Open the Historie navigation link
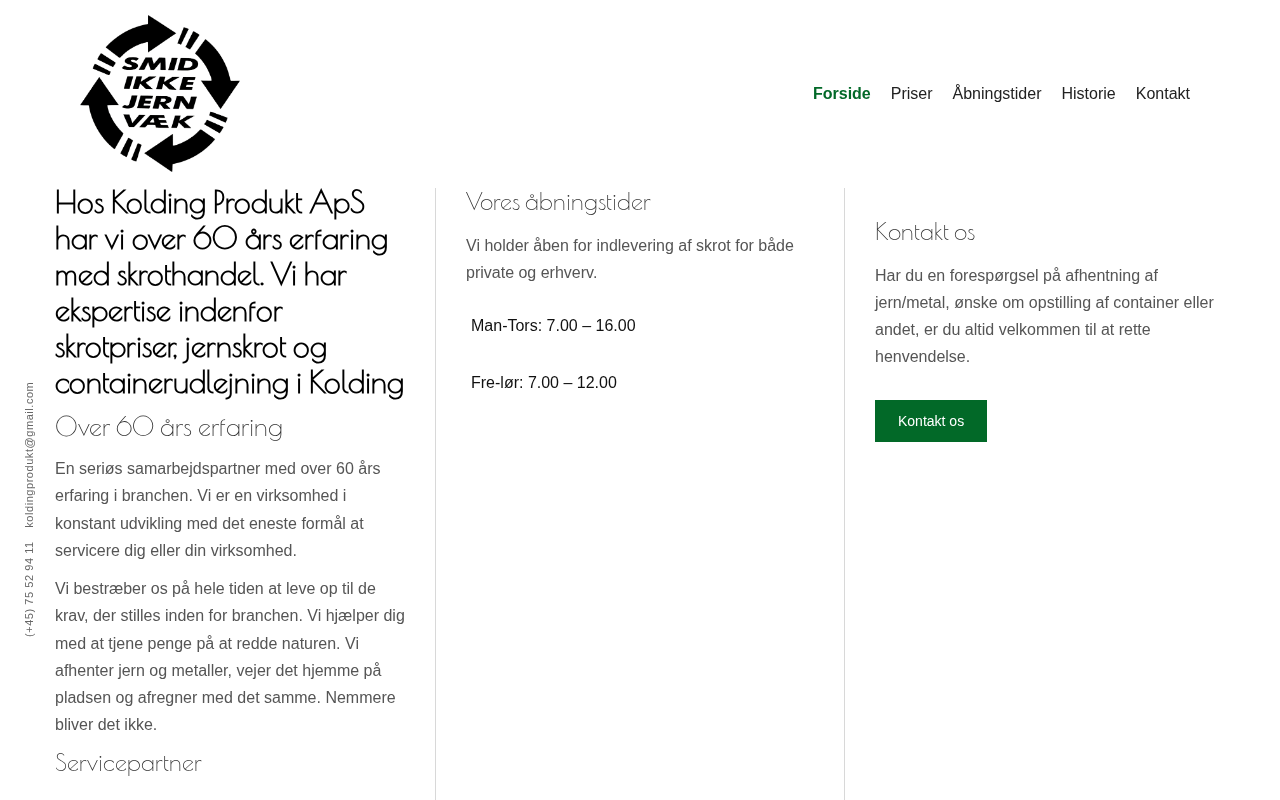This screenshot has width=1280, height=800. point(1088,94)
